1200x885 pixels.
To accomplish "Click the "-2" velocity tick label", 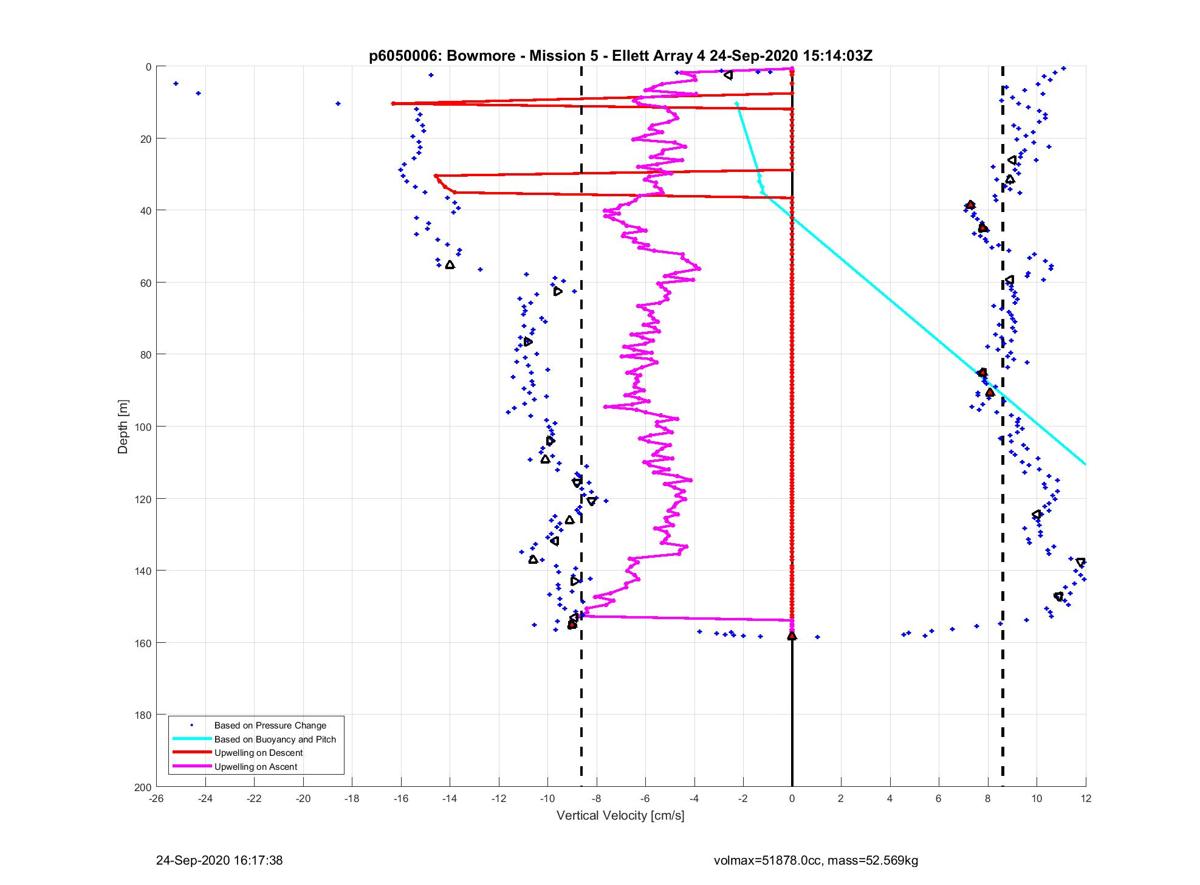I will click(743, 799).
